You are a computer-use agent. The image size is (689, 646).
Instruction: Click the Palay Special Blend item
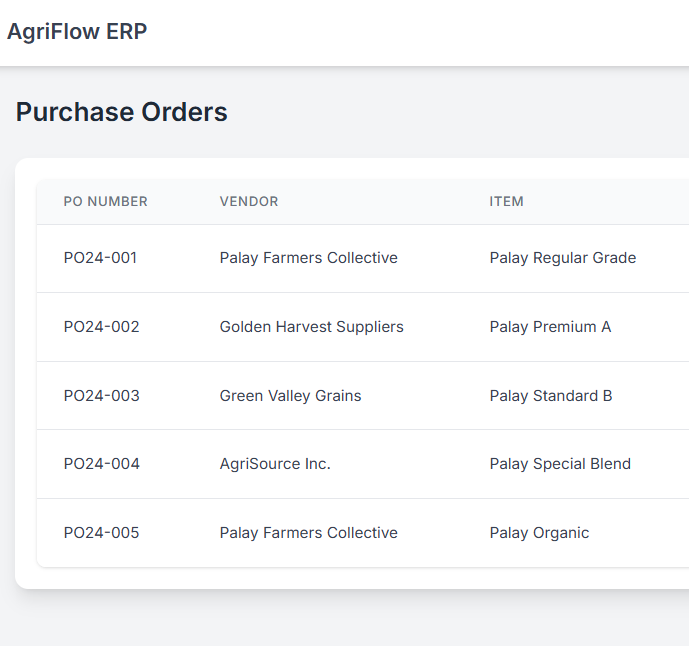[x=560, y=464]
